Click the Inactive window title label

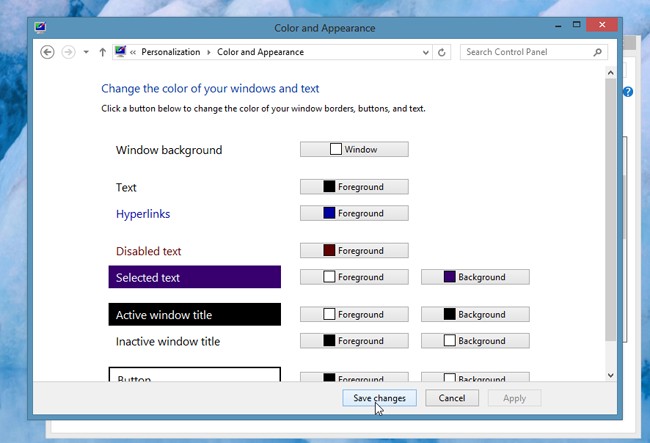coord(168,341)
